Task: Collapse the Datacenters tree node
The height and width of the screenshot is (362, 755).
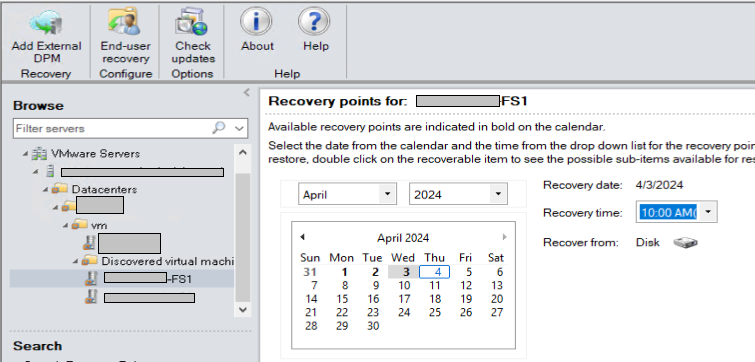Action: 45,190
